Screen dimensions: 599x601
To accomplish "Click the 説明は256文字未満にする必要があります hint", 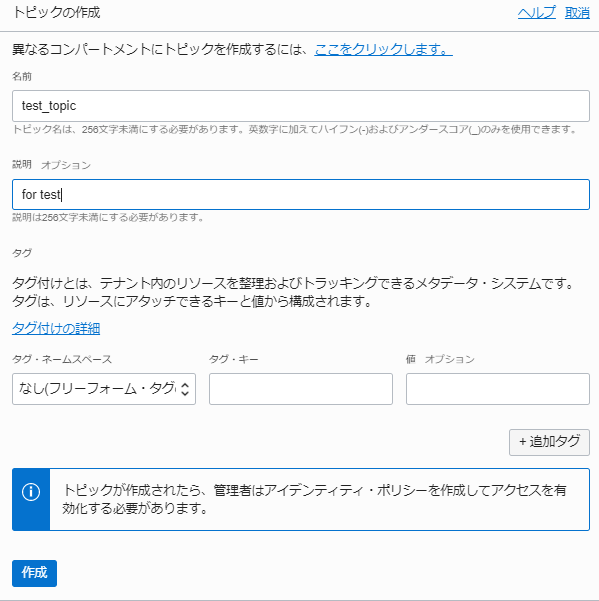I will [108, 218].
